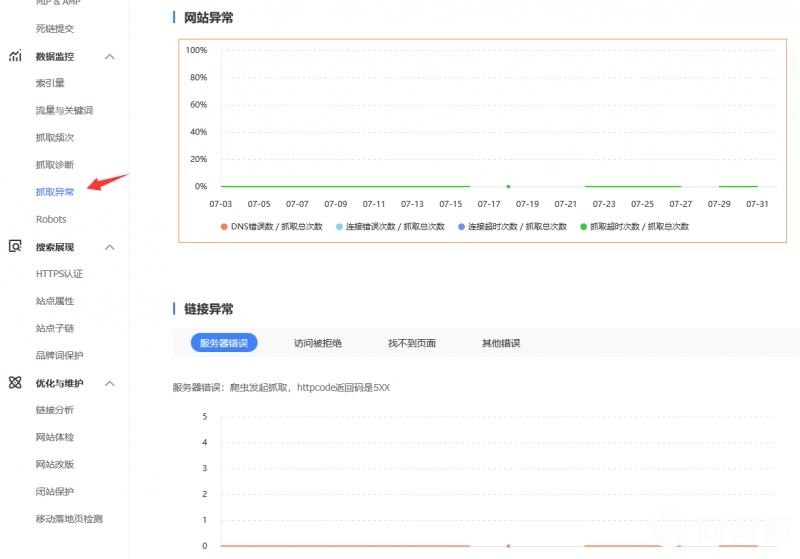The image size is (800, 559).
Task: Toggle 连接错误次数 legend series
Action: tap(390, 227)
